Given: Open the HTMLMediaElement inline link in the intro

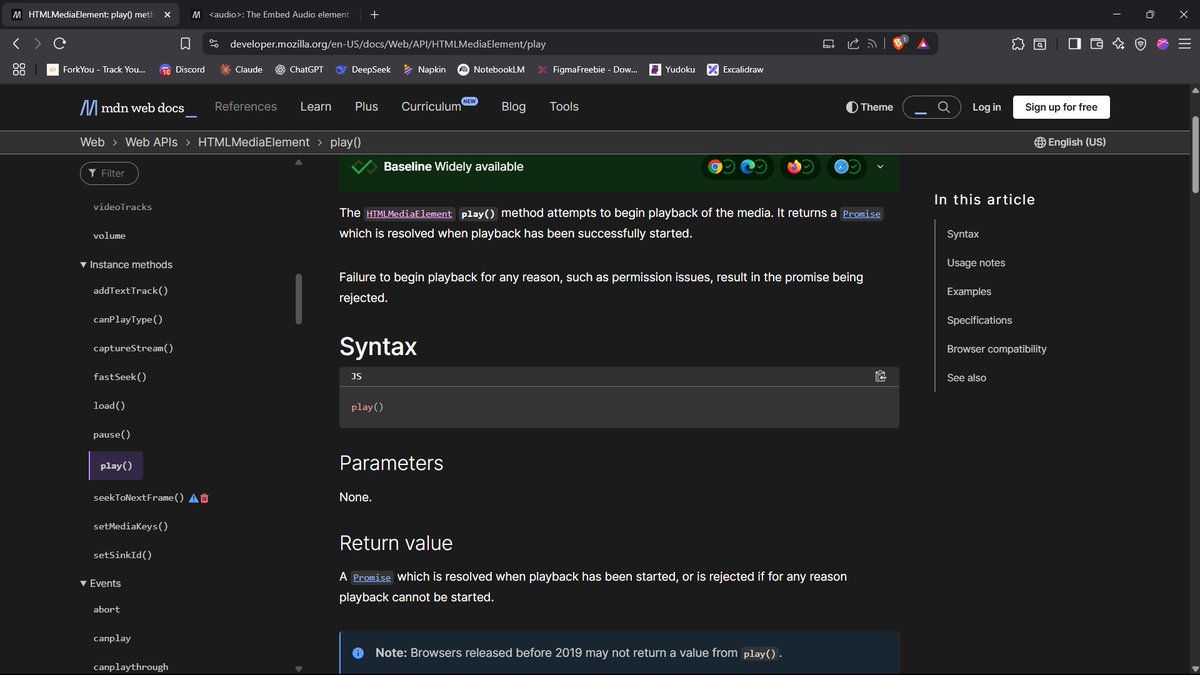Looking at the screenshot, I should [409, 214].
